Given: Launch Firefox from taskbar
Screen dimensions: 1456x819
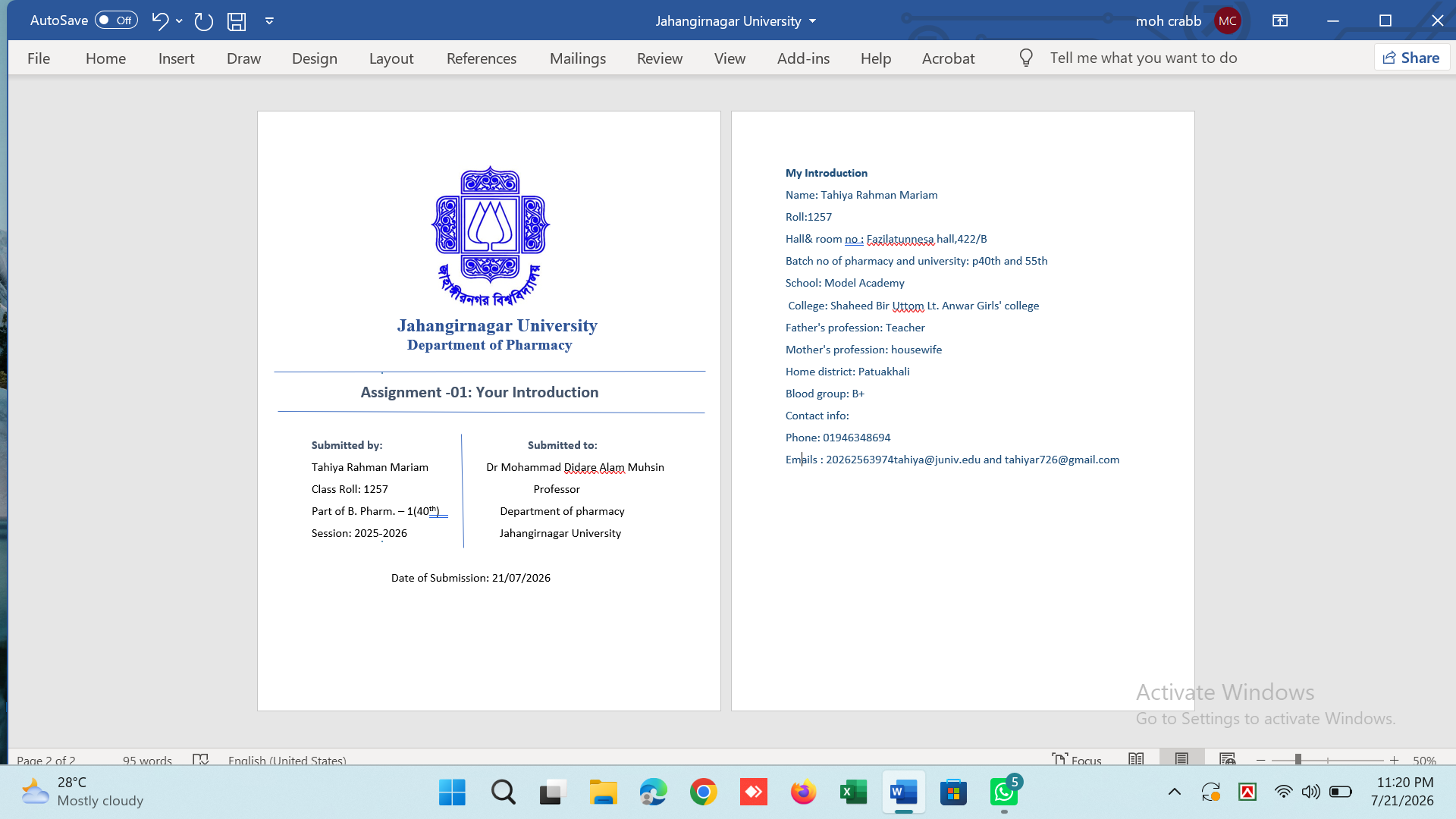Looking at the screenshot, I should (803, 792).
